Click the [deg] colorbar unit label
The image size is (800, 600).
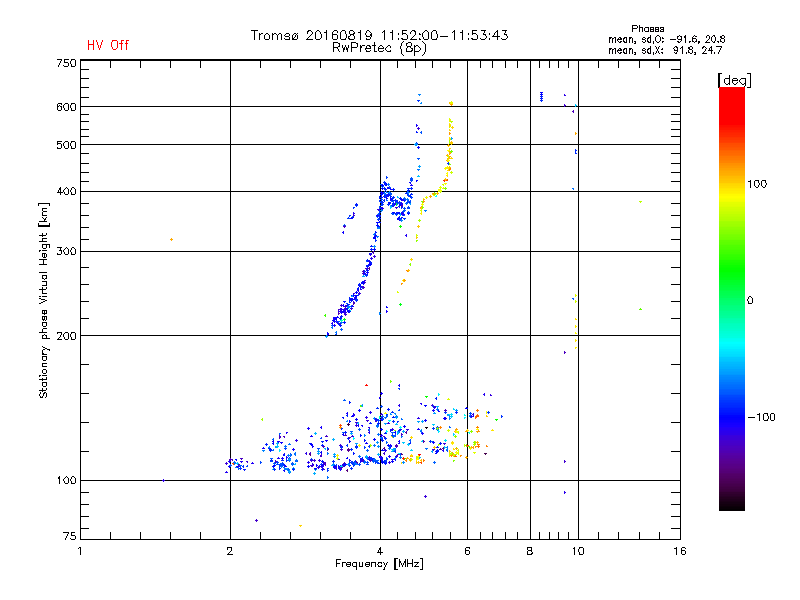[734, 79]
